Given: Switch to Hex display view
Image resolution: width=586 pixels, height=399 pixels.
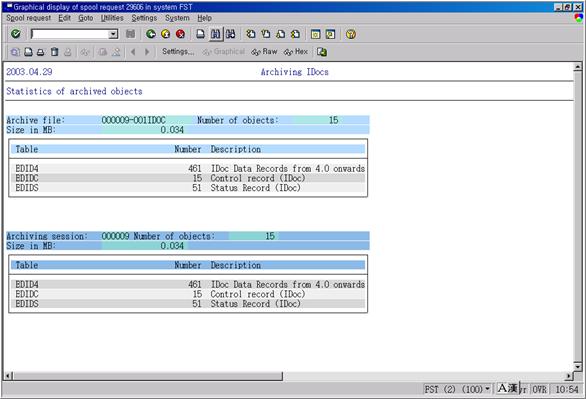Looking at the screenshot, I should click(296, 52).
